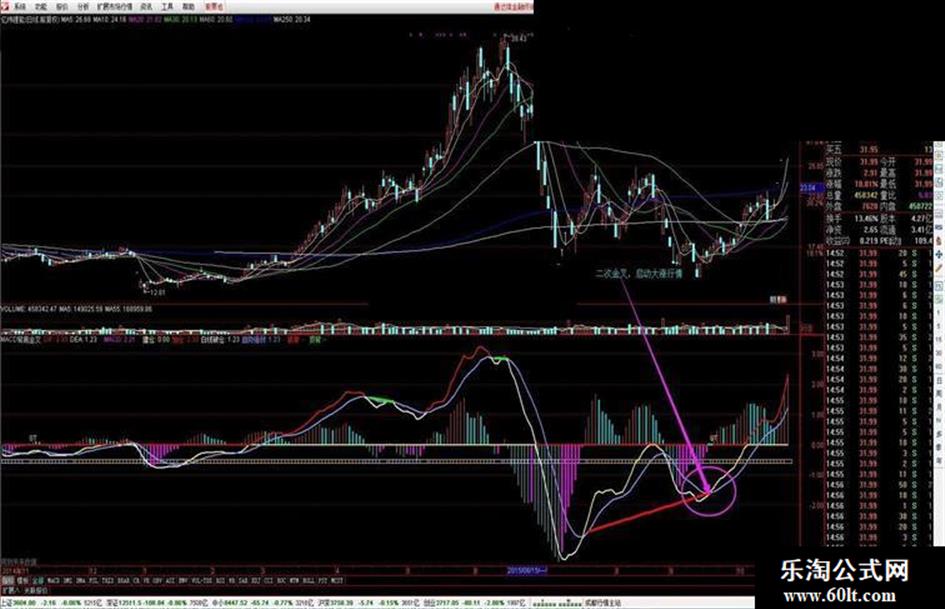Open the 扩展市场行情 menu
This screenshot has width=945, height=609.
tap(115, 7)
